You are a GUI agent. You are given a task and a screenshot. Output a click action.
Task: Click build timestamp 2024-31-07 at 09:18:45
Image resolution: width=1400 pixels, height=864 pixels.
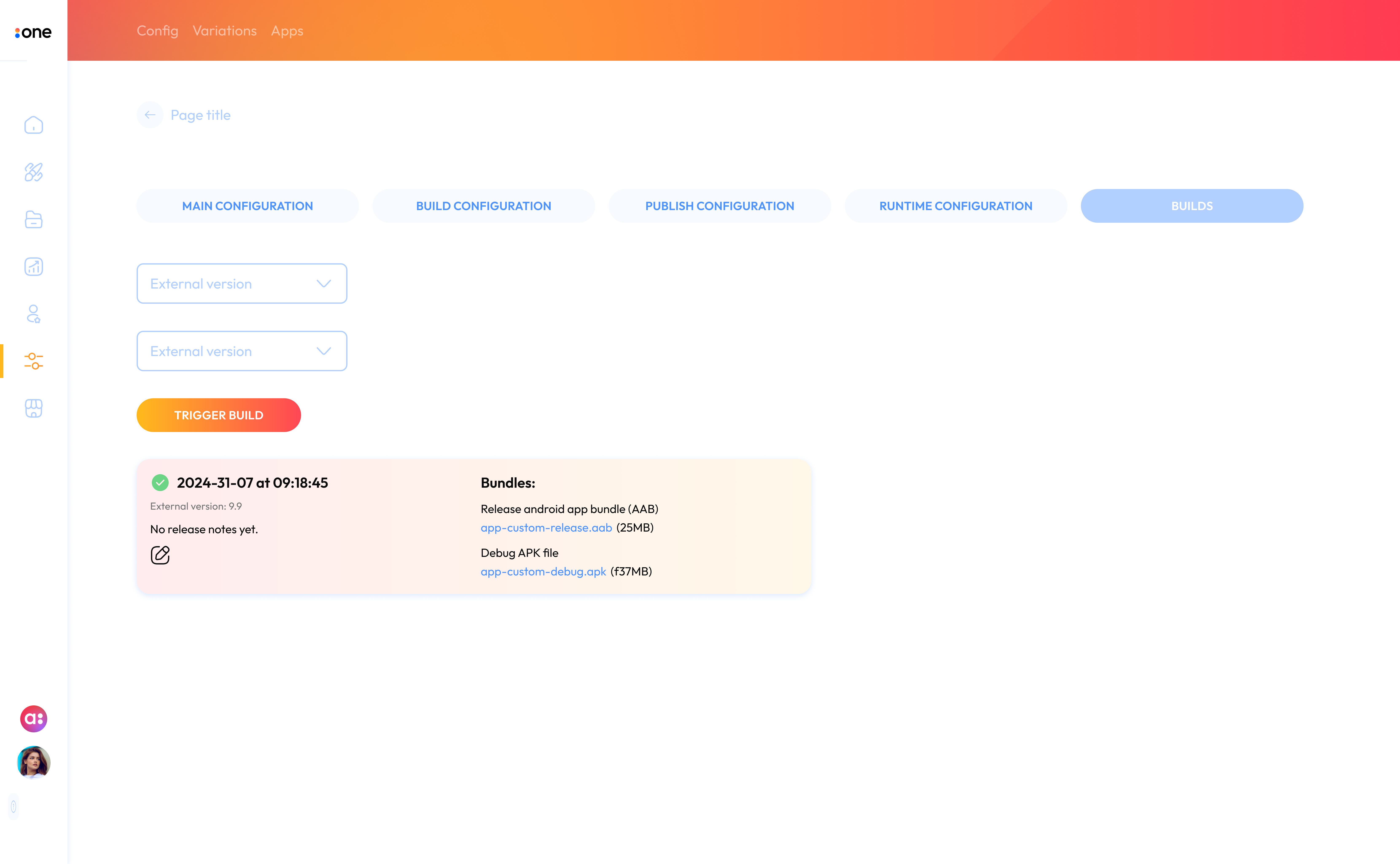(252, 483)
